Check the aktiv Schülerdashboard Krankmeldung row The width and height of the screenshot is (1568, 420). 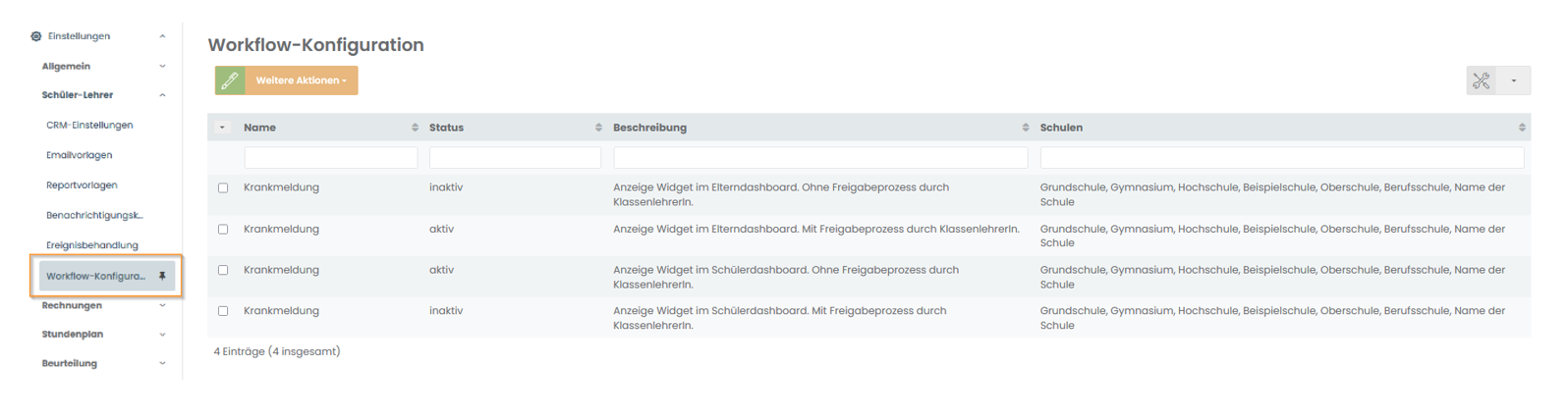coord(223,271)
